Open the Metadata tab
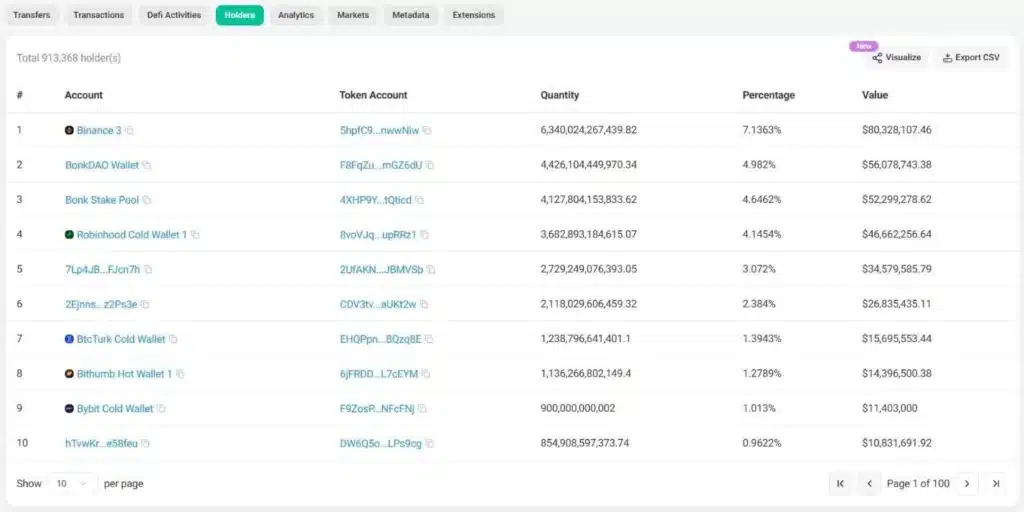 coord(411,15)
